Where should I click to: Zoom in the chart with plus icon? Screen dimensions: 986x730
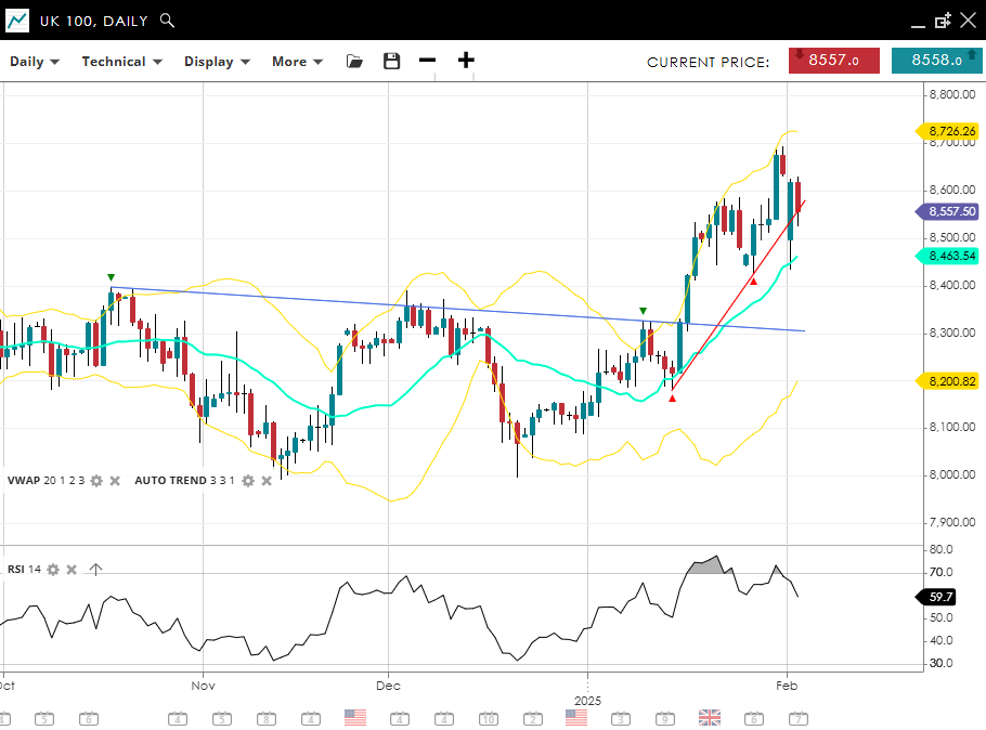point(466,60)
